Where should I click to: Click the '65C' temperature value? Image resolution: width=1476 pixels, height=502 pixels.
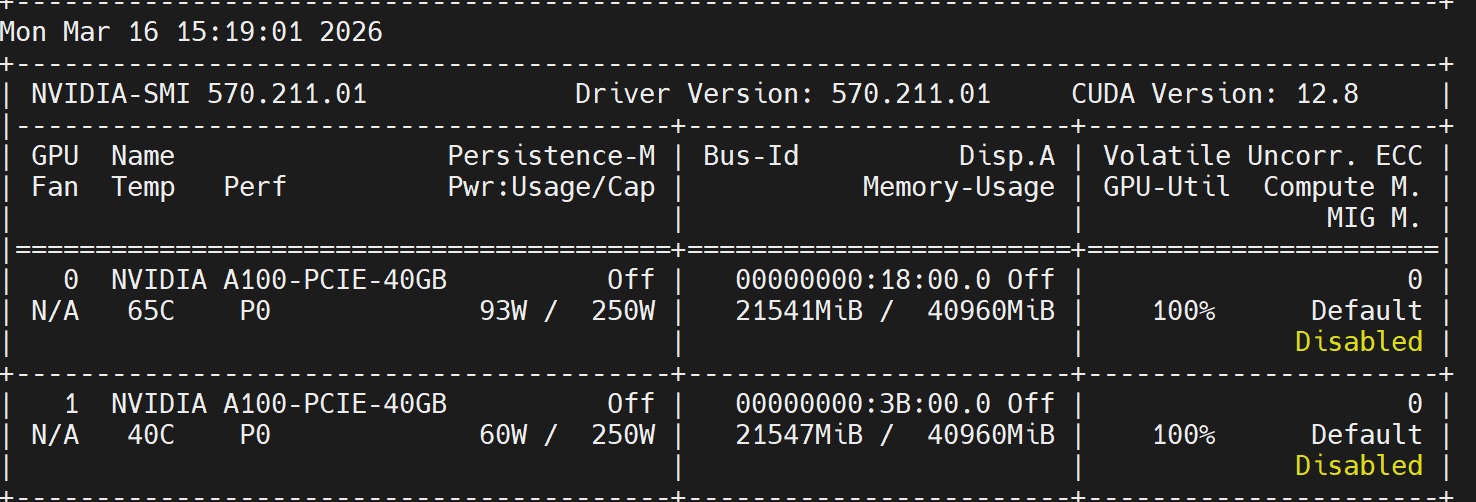[151, 311]
